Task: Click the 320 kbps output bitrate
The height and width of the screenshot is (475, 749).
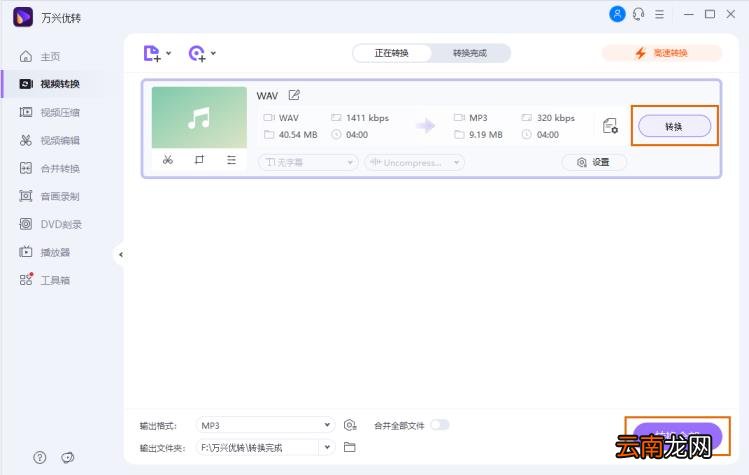Action: [556, 118]
